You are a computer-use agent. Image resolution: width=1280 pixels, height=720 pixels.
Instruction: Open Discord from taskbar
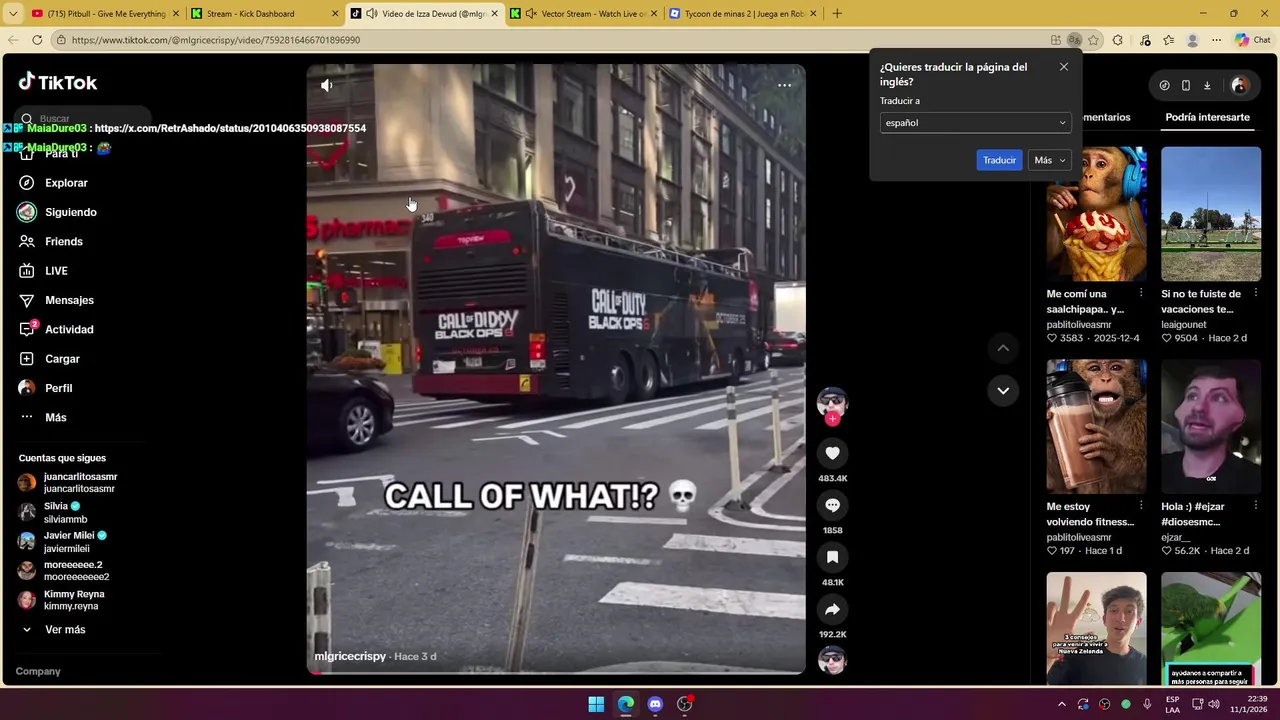pos(655,704)
